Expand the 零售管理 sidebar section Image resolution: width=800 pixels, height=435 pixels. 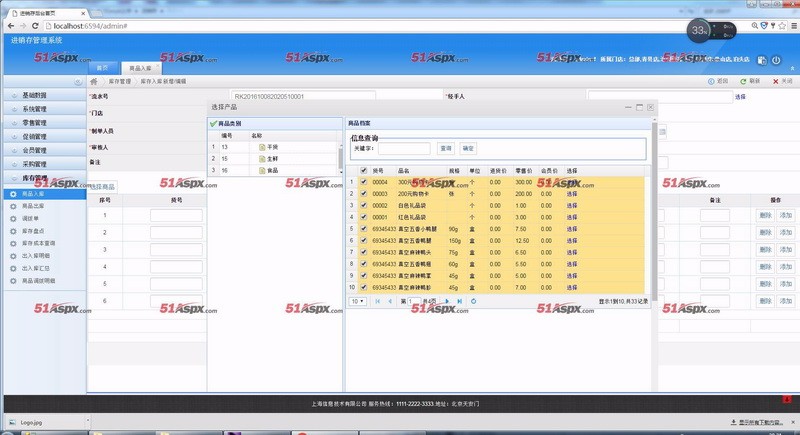(x=44, y=122)
